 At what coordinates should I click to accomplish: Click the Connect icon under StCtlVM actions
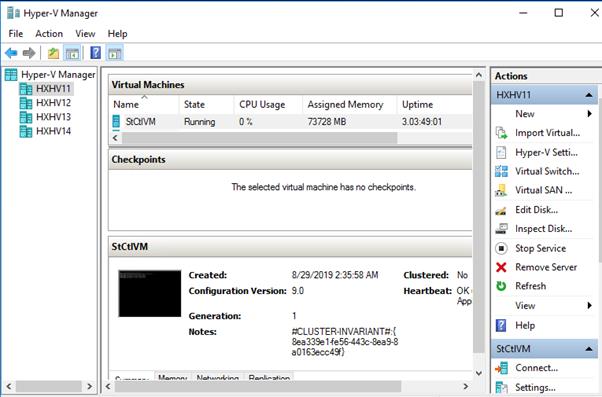501,368
